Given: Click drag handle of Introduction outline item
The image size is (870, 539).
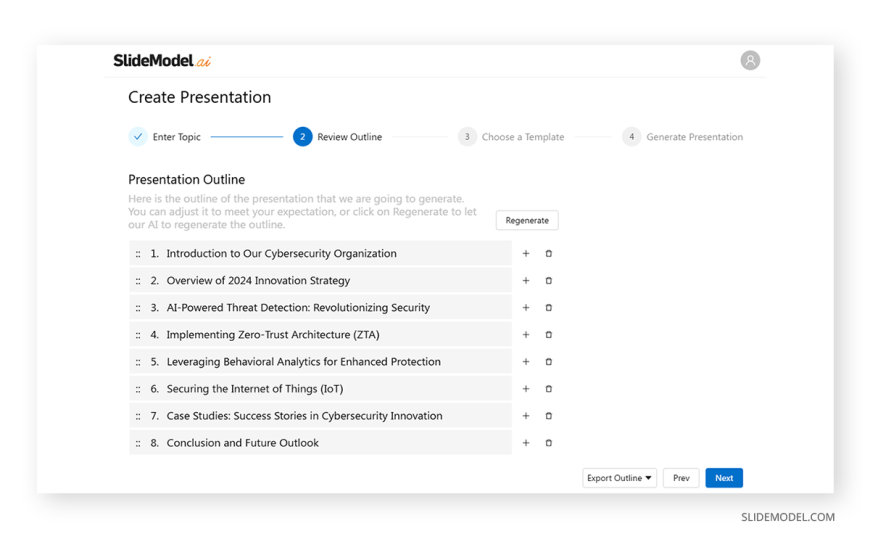Looking at the screenshot, I should [138, 254].
